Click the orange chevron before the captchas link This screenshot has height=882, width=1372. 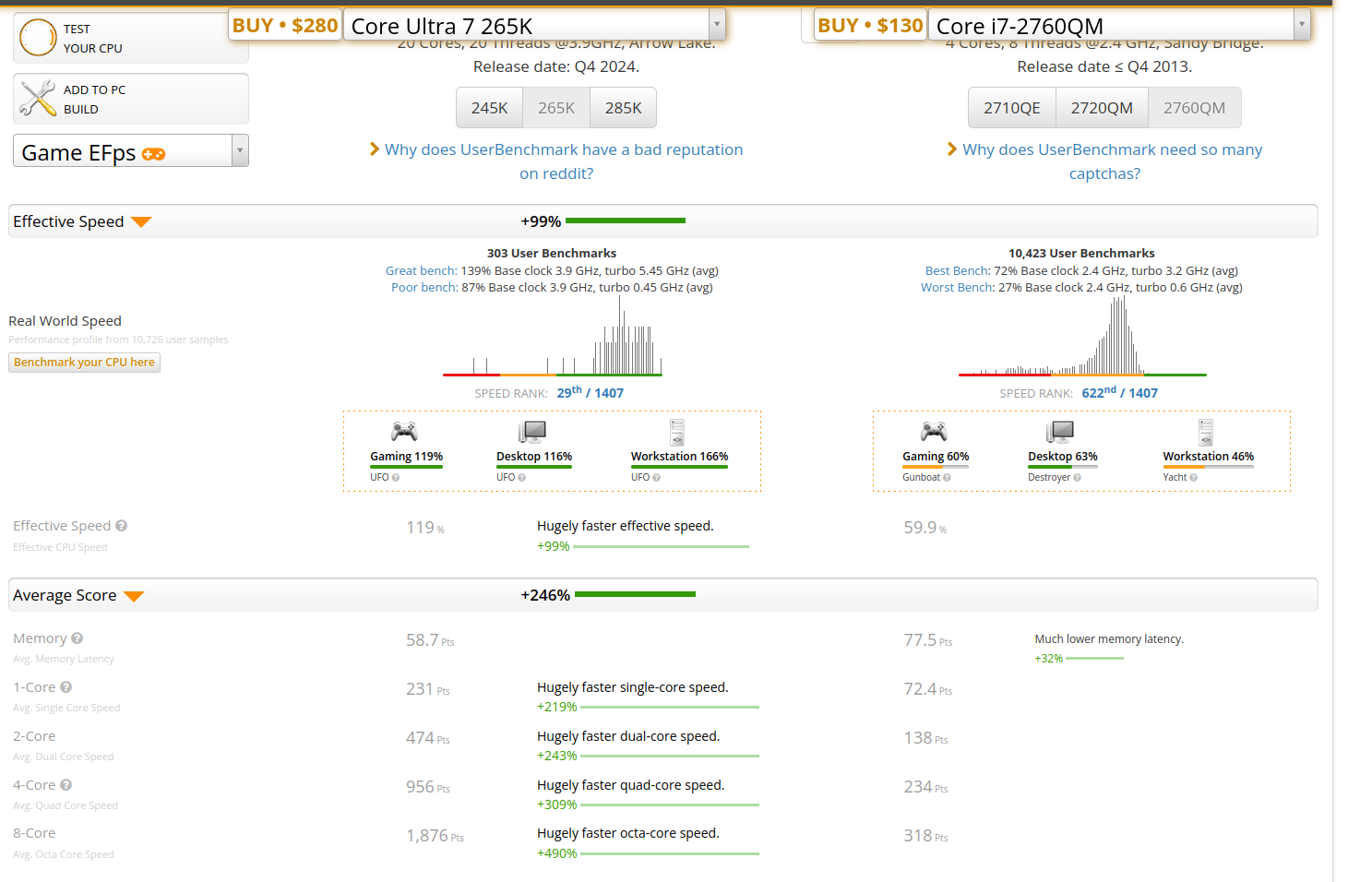(x=952, y=149)
